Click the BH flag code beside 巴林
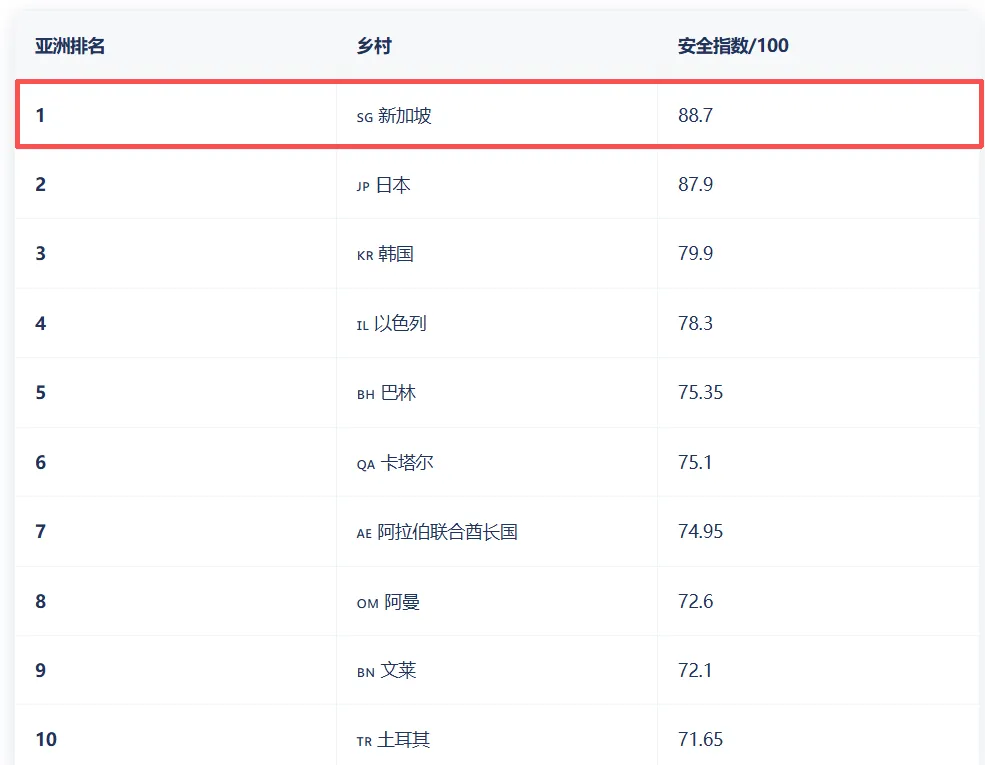Viewport: 985px width, 765px height. tap(365, 395)
